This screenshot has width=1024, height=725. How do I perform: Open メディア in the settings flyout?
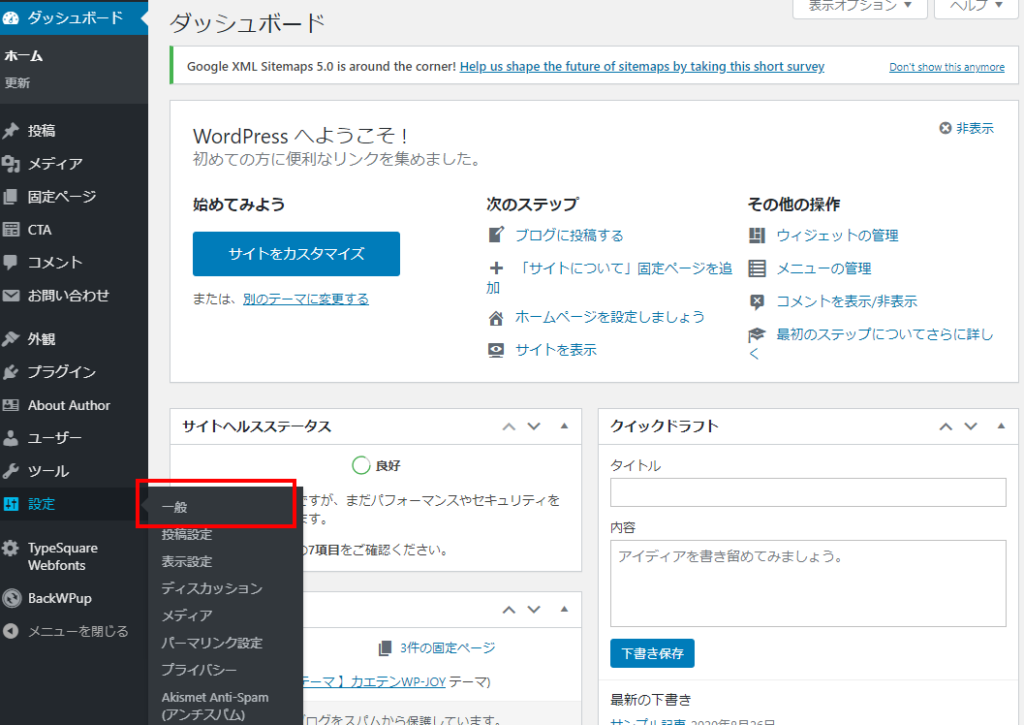187,615
